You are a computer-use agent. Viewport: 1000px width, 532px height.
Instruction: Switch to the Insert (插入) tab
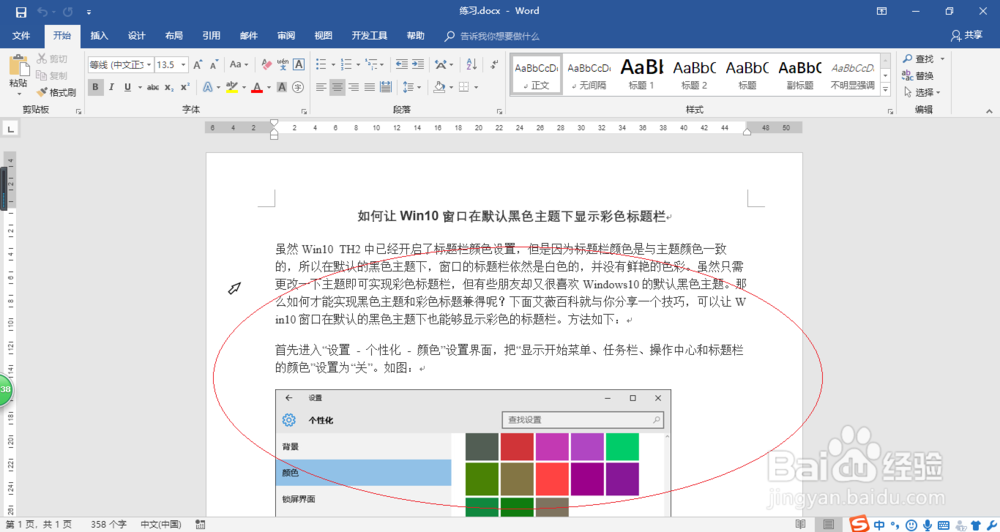coord(99,36)
